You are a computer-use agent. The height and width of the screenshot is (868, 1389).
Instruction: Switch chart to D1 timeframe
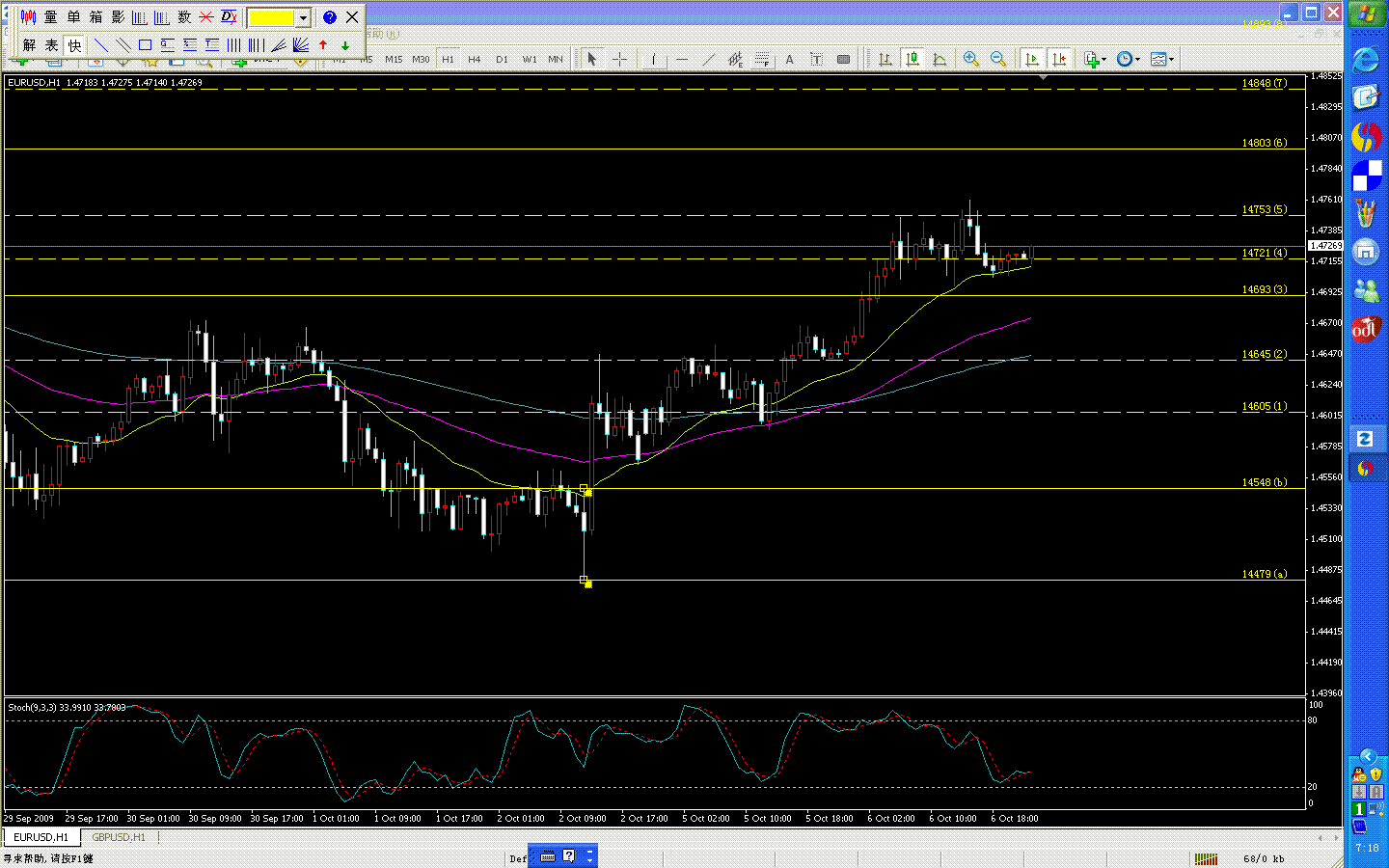coord(502,60)
